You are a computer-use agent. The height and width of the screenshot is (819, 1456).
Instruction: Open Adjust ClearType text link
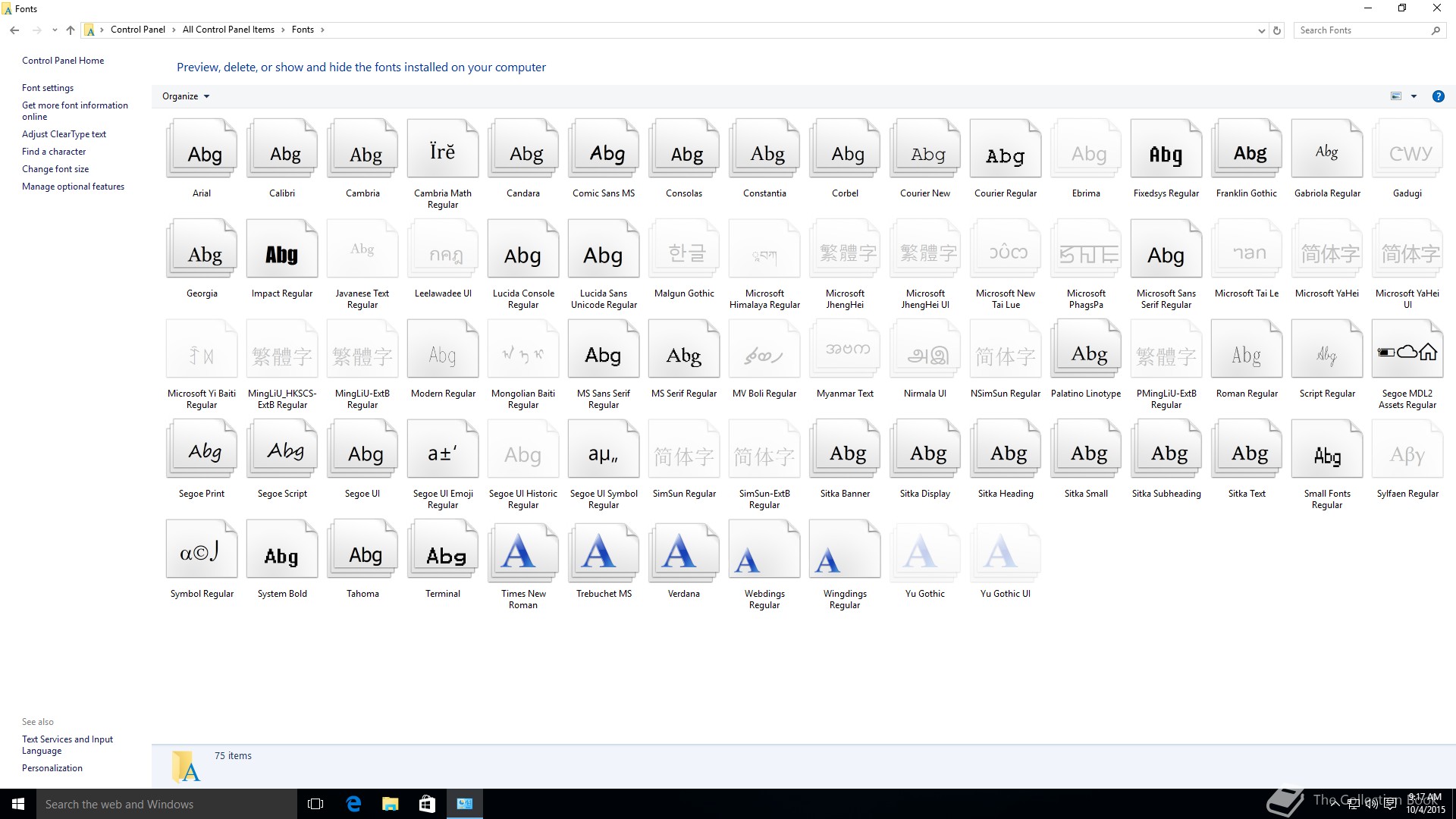(x=64, y=134)
